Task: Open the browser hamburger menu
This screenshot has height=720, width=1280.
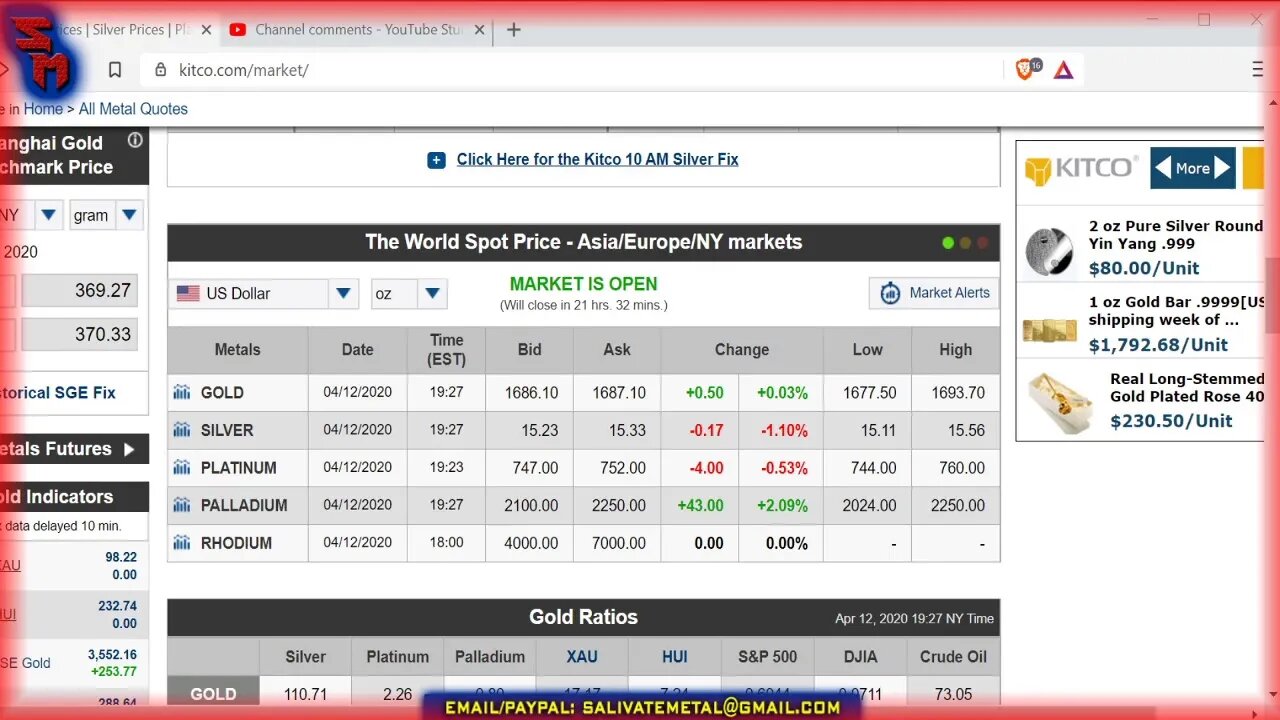Action: (1257, 70)
